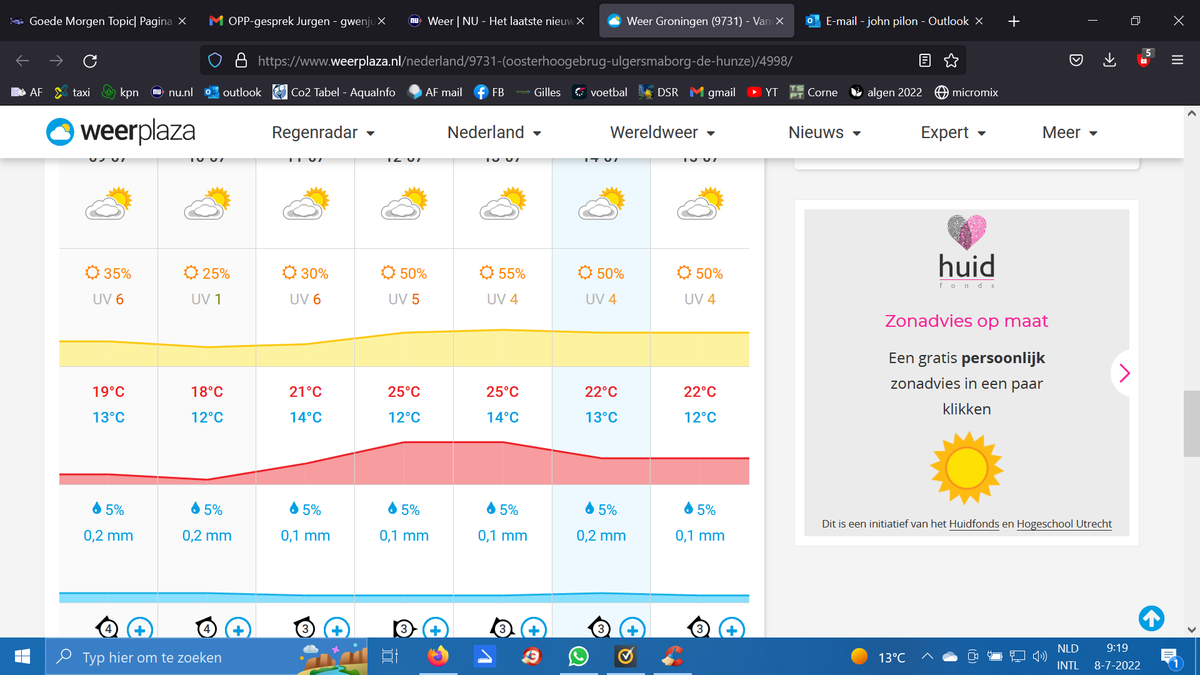
Task: Open the YT bookmark
Action: coord(764,92)
